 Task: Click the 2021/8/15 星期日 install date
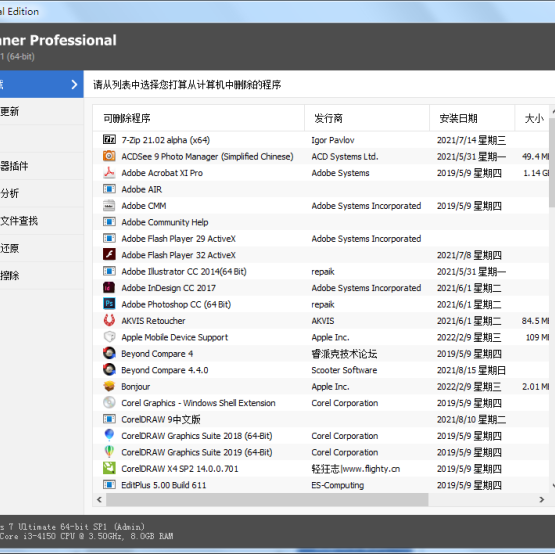pos(471,370)
